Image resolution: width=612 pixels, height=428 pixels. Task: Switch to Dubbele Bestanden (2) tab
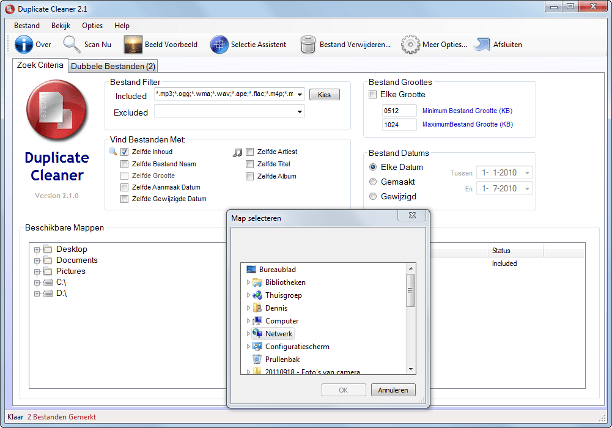click(x=113, y=66)
